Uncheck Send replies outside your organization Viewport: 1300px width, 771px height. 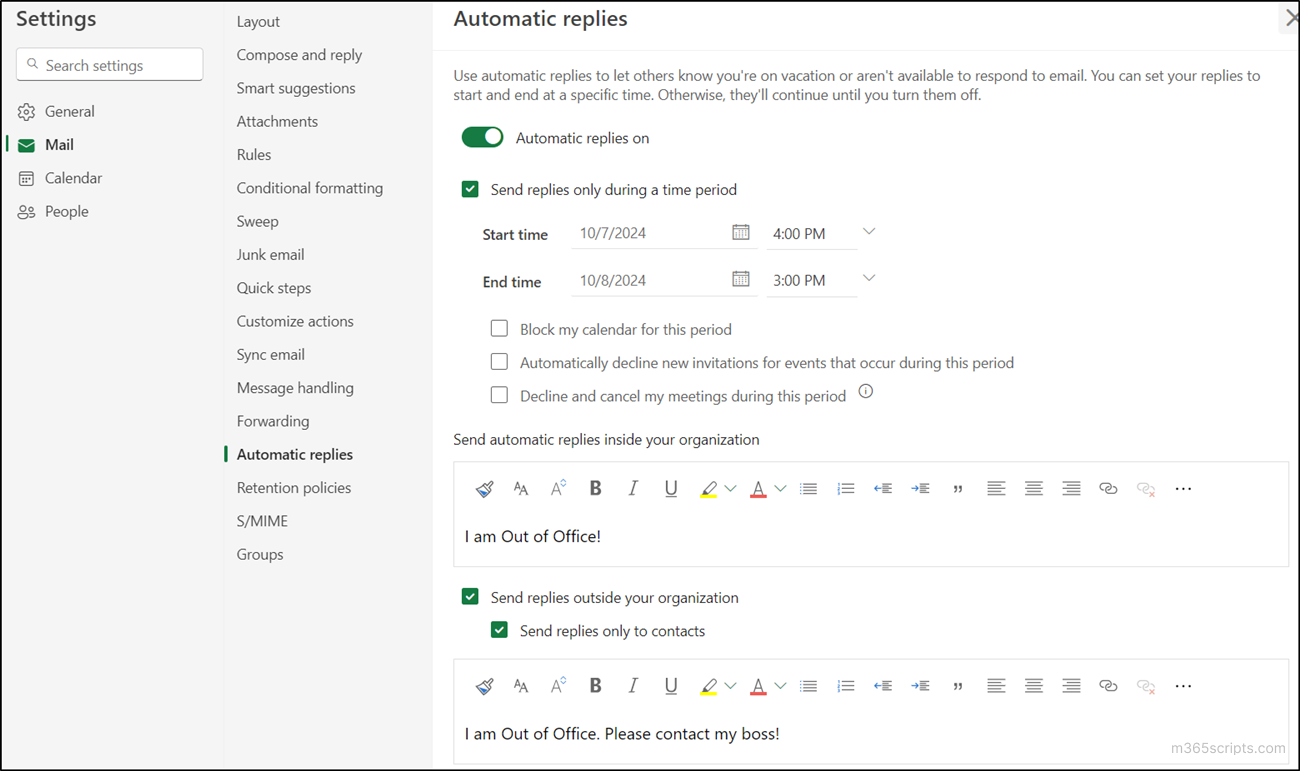pyautogui.click(x=470, y=597)
